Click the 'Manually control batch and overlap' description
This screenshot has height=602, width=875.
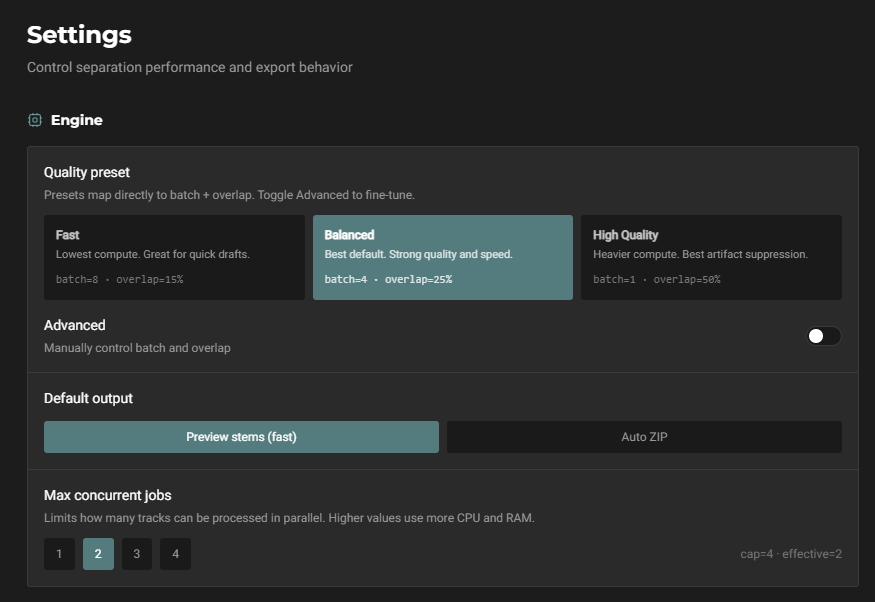coord(137,348)
